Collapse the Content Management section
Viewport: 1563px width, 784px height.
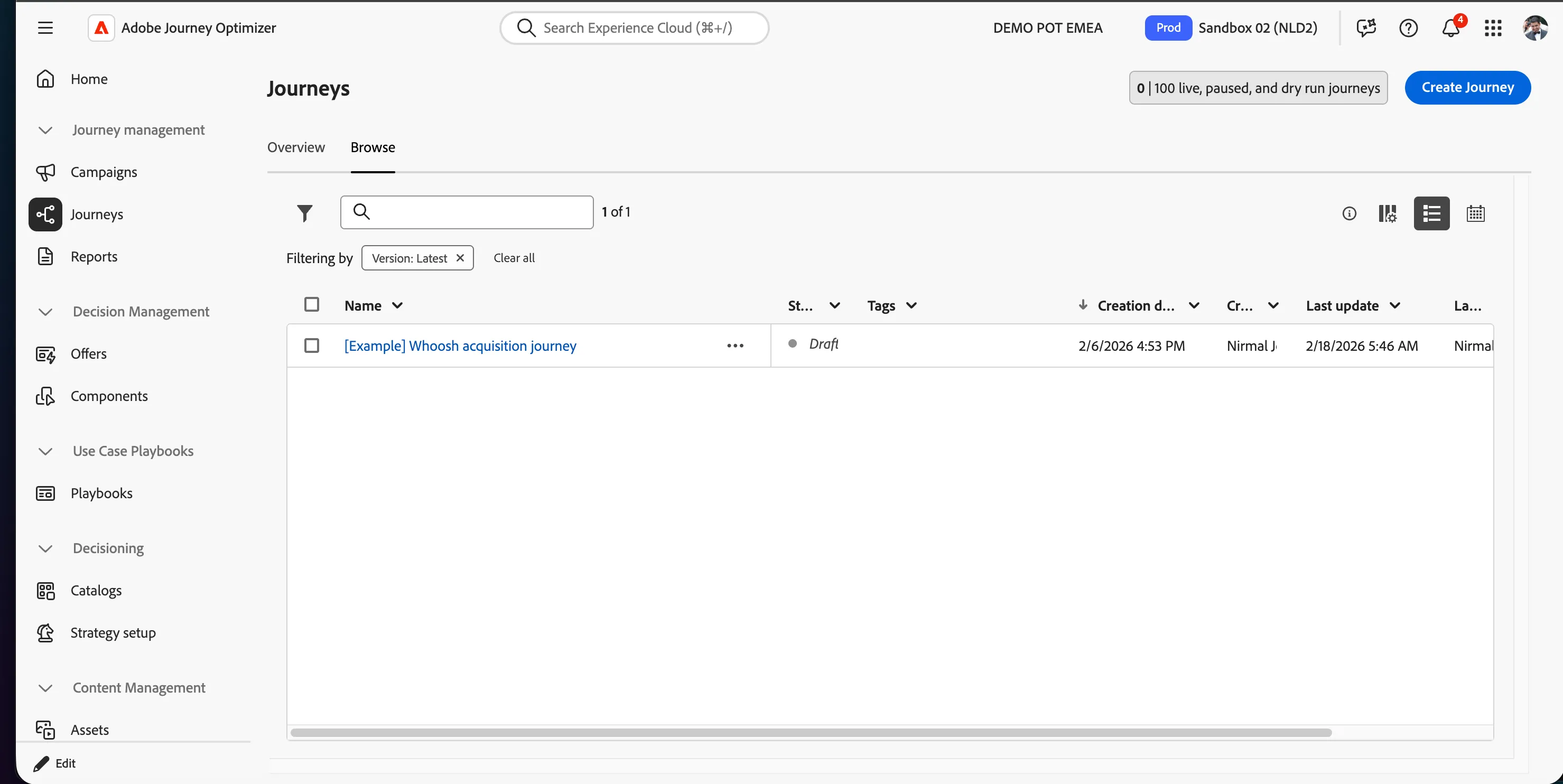pyautogui.click(x=45, y=688)
